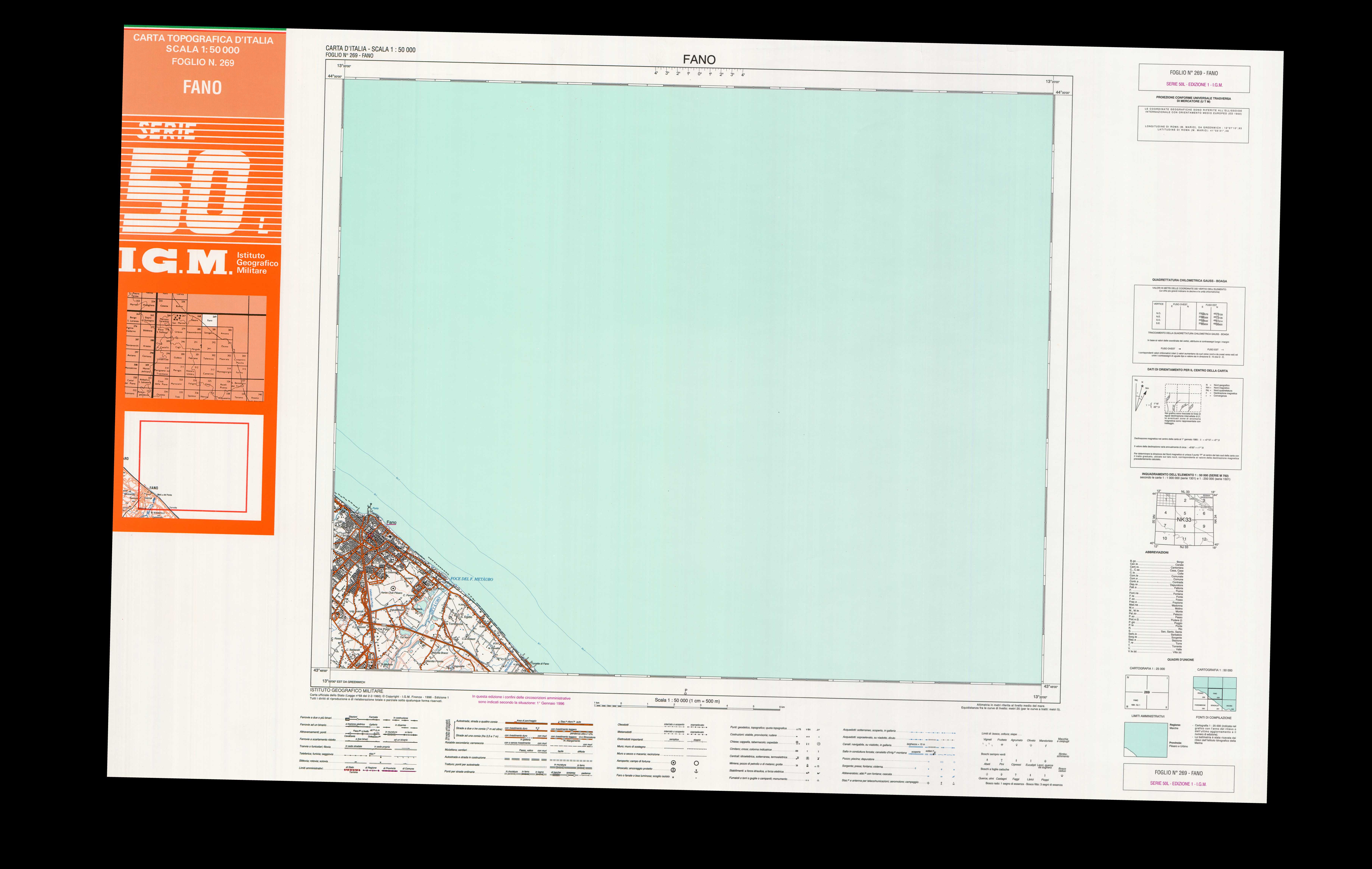
Task: Click the A14 motorway shield on the map
Action: pos(384,625)
